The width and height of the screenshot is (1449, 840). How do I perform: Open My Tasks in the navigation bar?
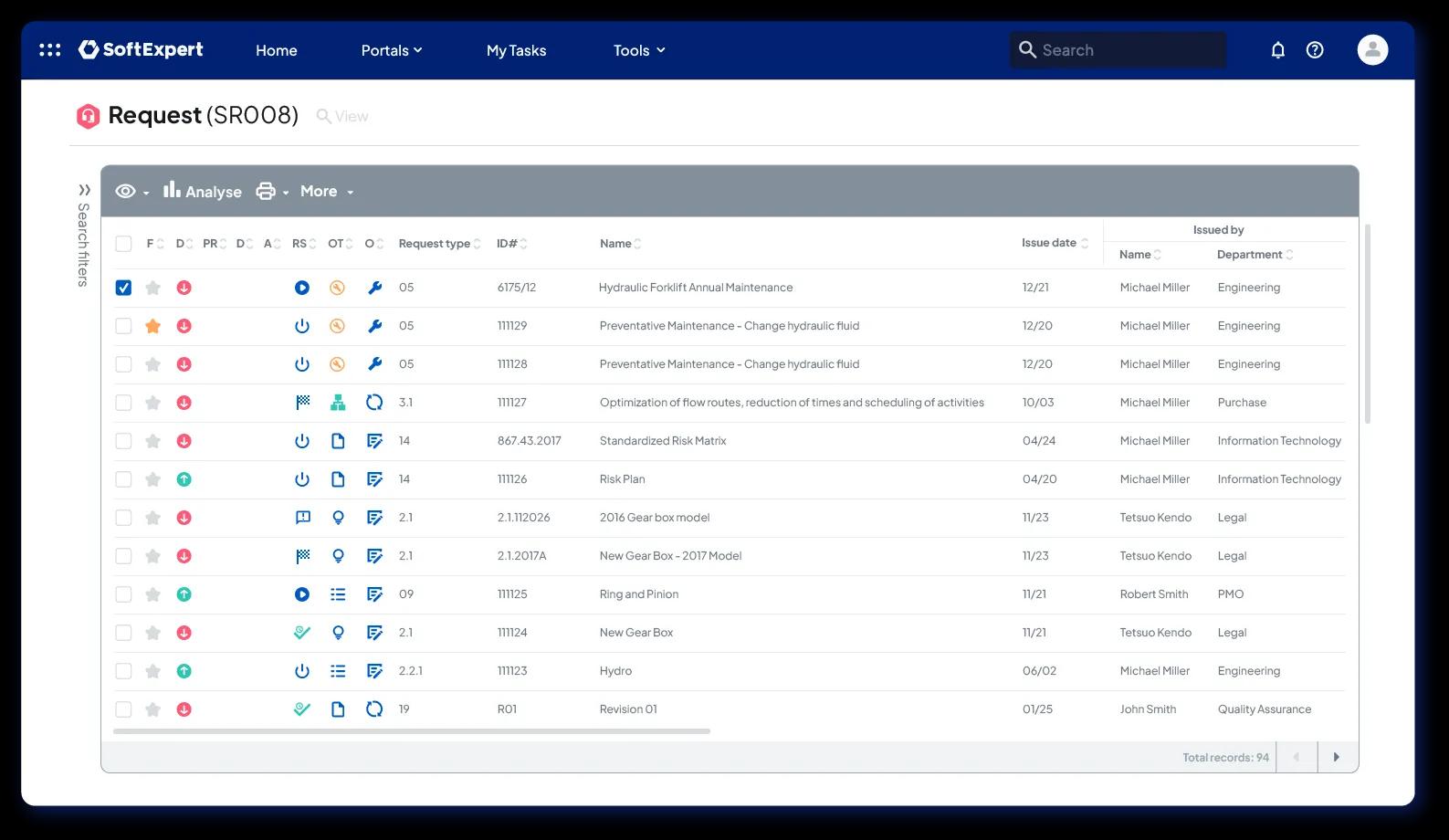click(x=516, y=50)
